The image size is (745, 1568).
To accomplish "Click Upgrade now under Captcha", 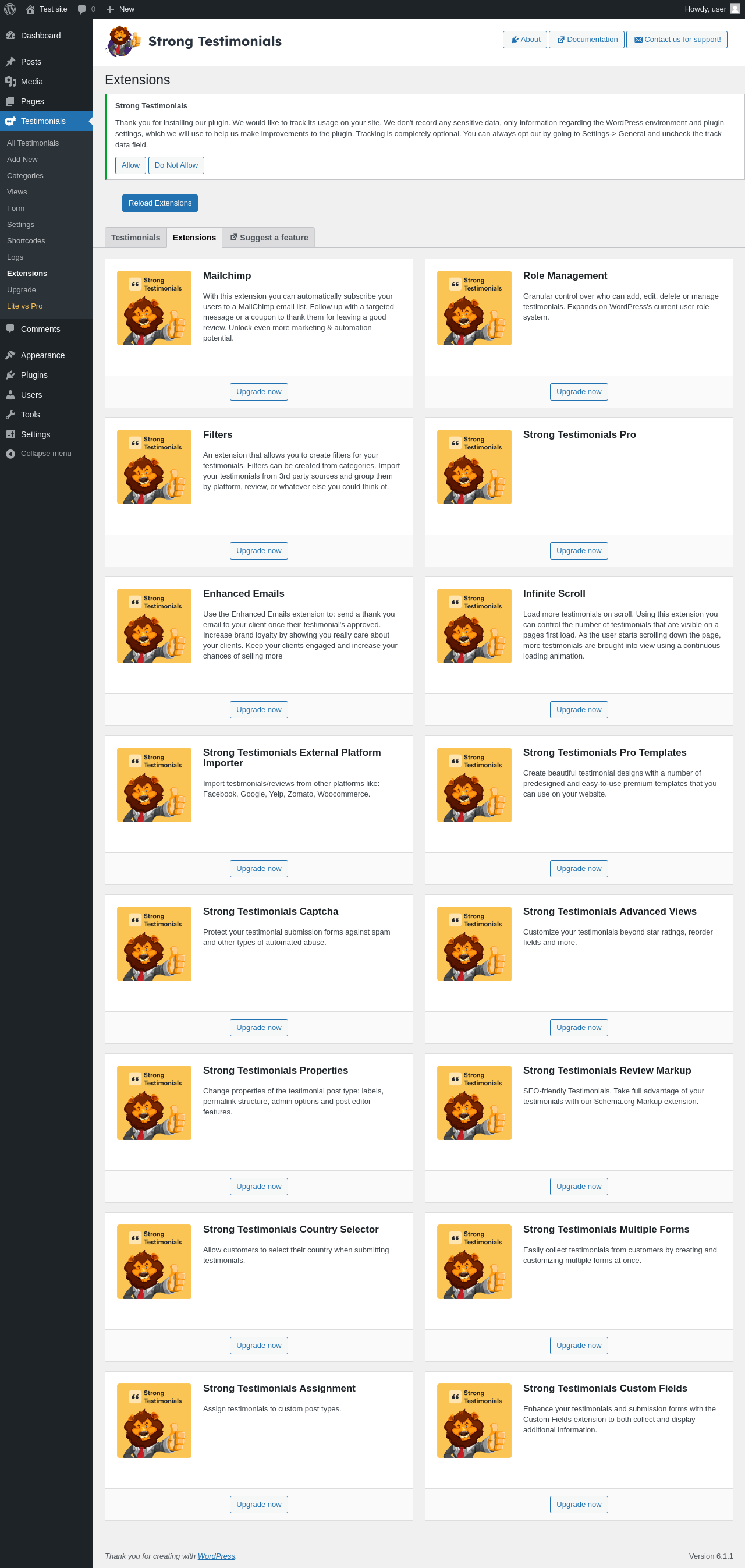I will pos(258,1028).
